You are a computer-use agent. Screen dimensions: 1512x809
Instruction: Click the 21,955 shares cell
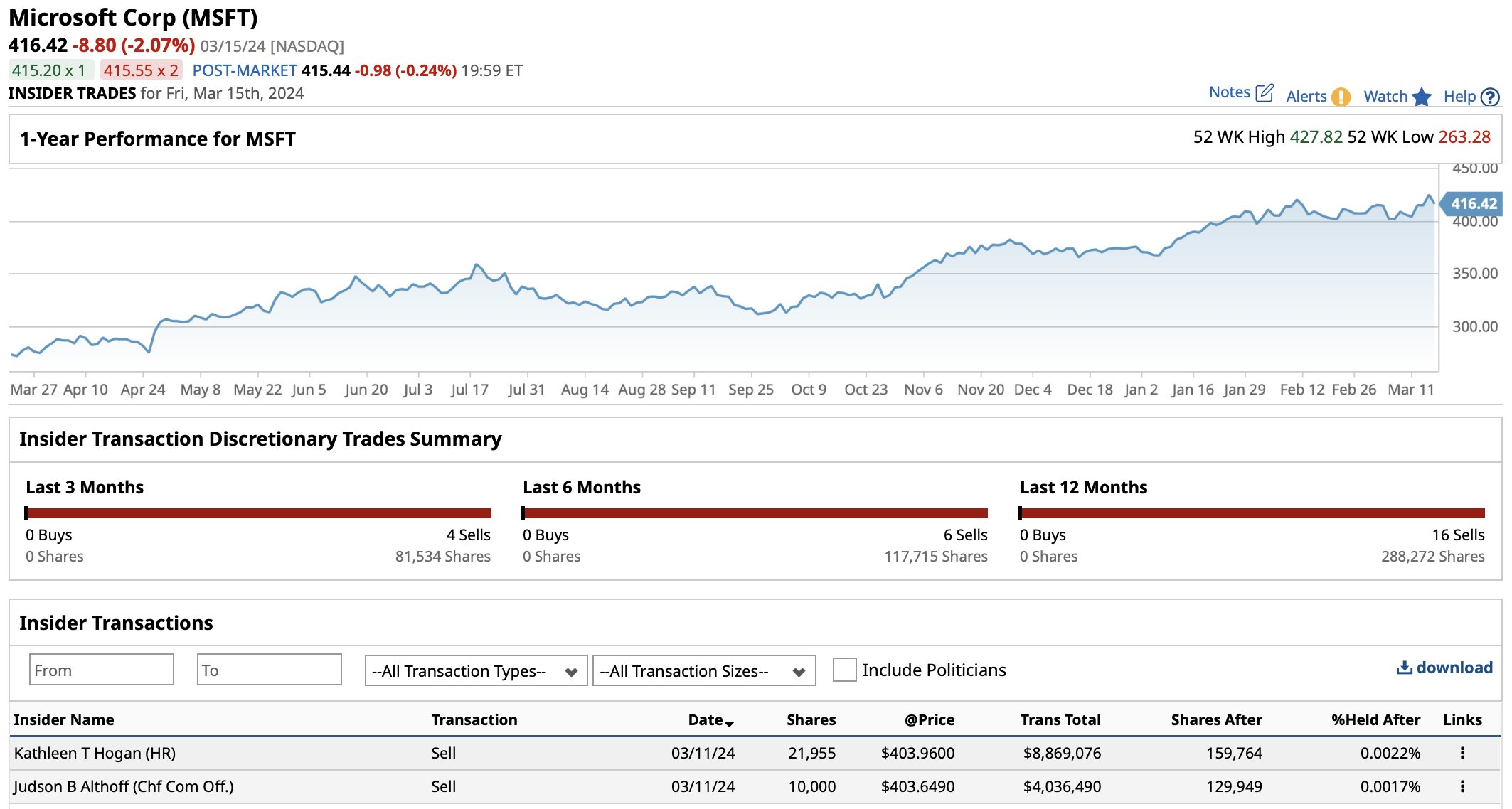pos(812,753)
